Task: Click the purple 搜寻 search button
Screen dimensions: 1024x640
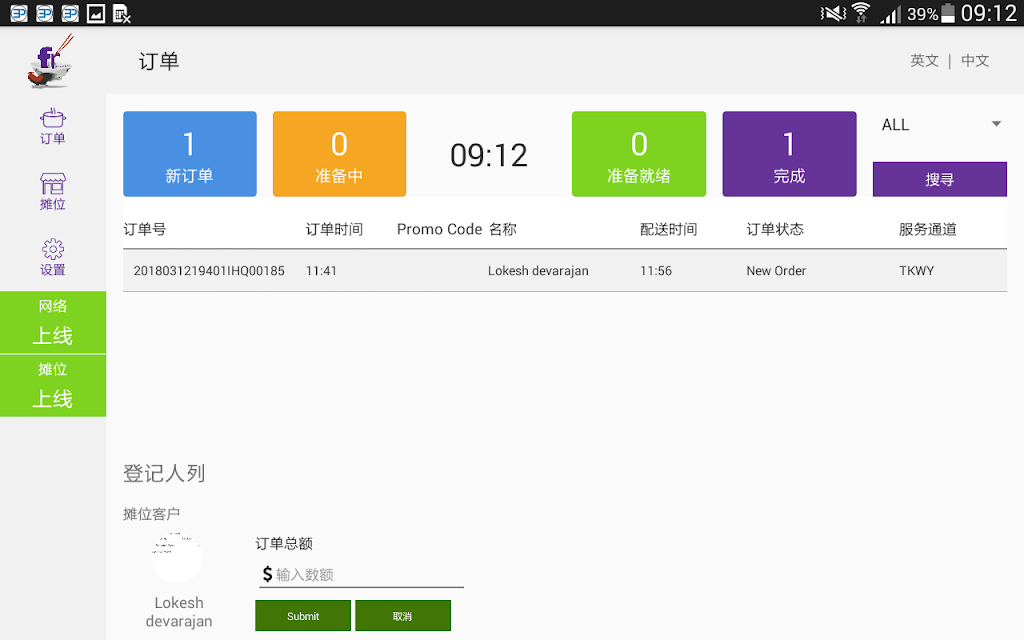Action: point(940,179)
